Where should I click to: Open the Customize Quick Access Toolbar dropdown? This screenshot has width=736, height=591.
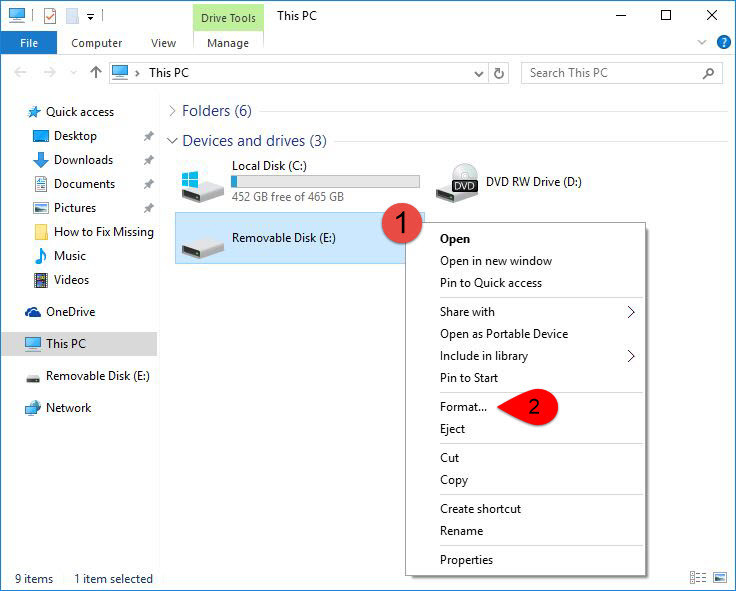91,17
